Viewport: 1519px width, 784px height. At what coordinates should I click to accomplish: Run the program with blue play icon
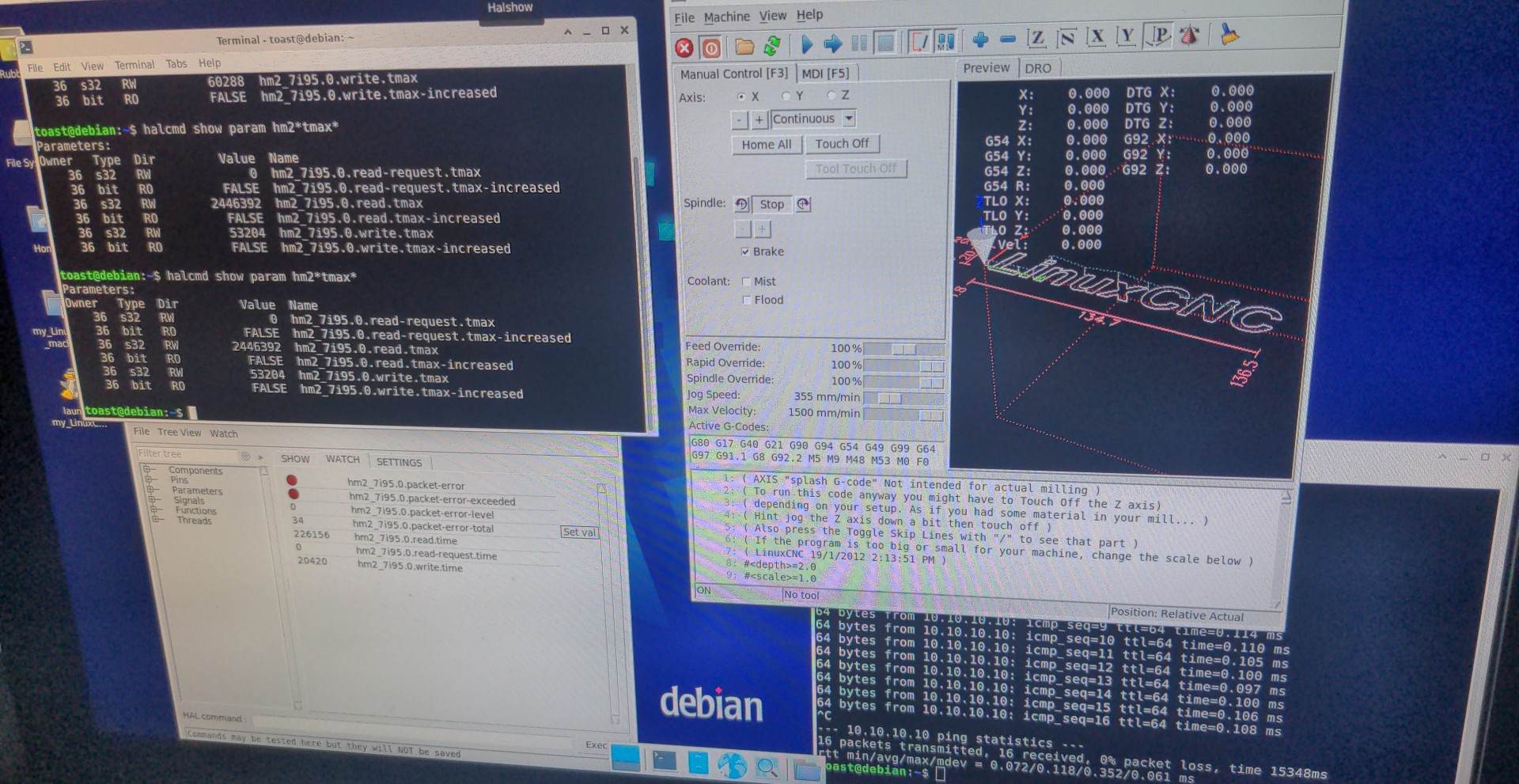tap(806, 44)
